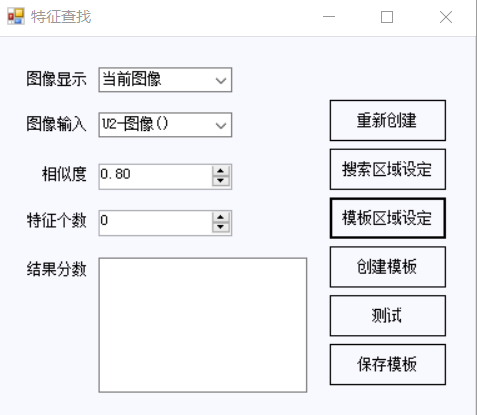
Task: Minimize the 特征查找 window
Action: [x=329, y=17]
